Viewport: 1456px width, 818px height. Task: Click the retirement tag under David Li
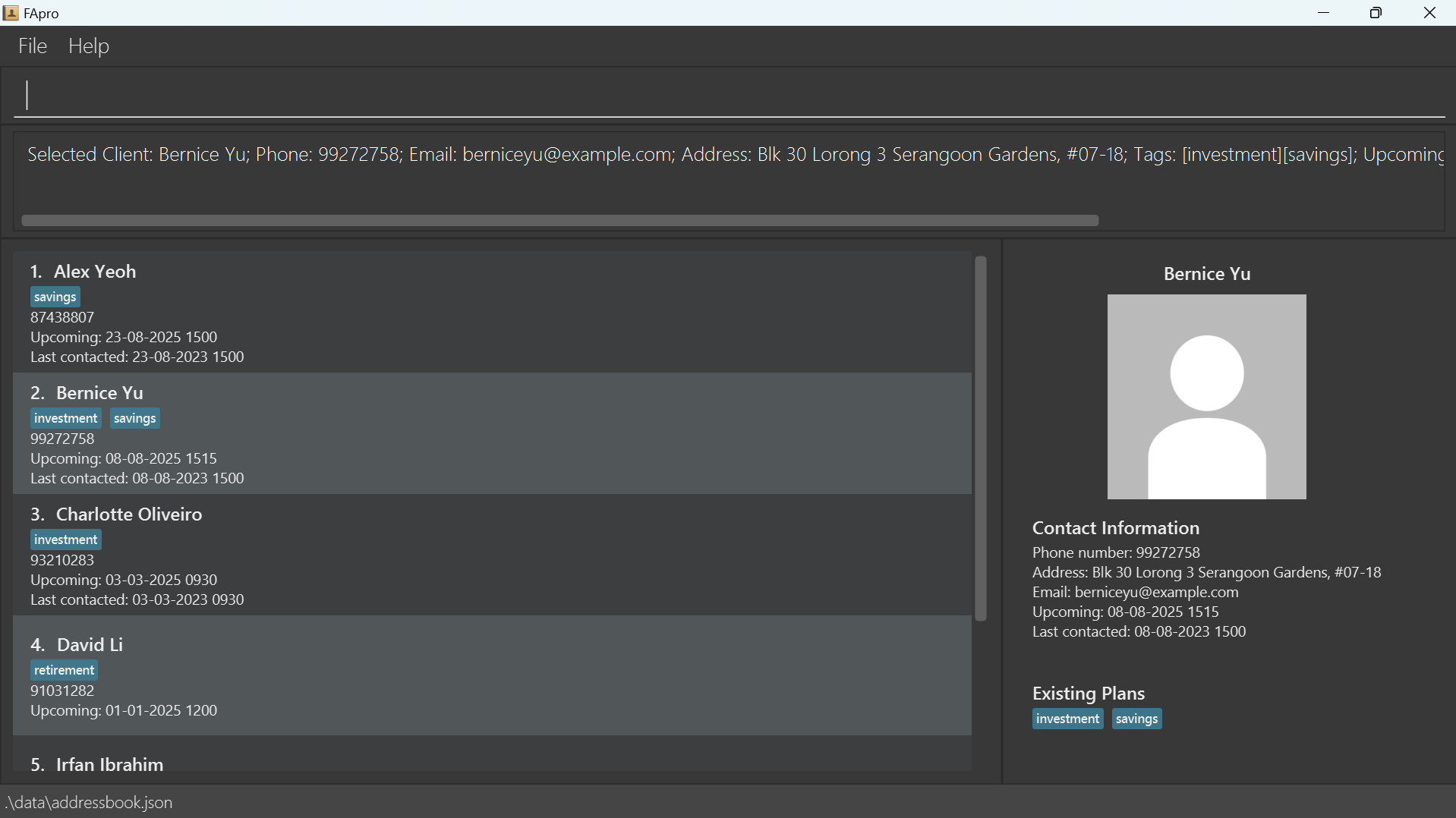click(65, 671)
